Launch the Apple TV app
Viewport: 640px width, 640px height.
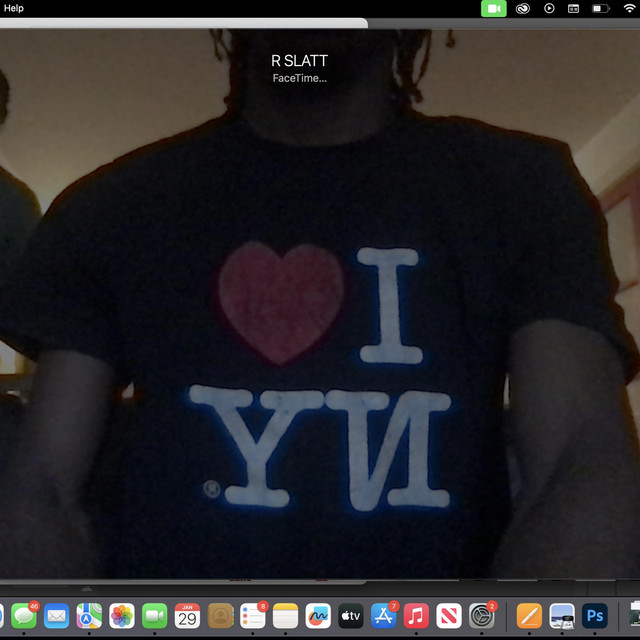[x=350, y=616]
